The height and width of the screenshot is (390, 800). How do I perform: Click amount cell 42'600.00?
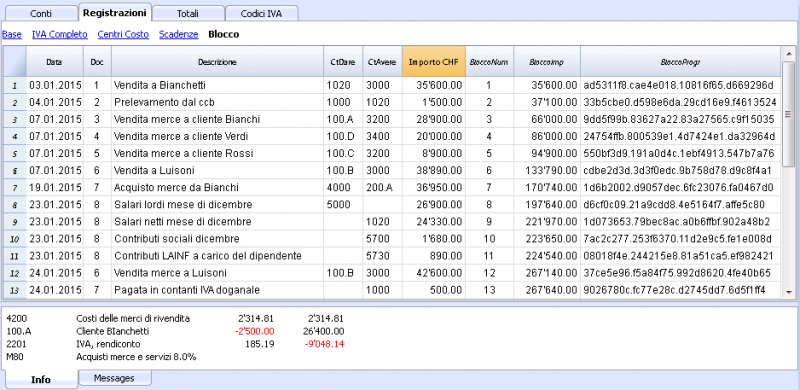[434, 273]
